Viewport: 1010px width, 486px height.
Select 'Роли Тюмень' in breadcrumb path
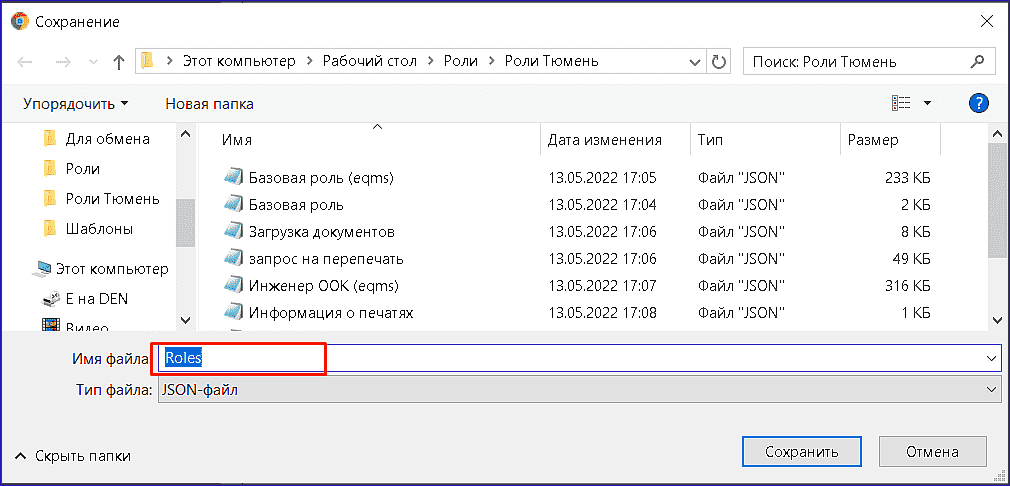click(551, 61)
